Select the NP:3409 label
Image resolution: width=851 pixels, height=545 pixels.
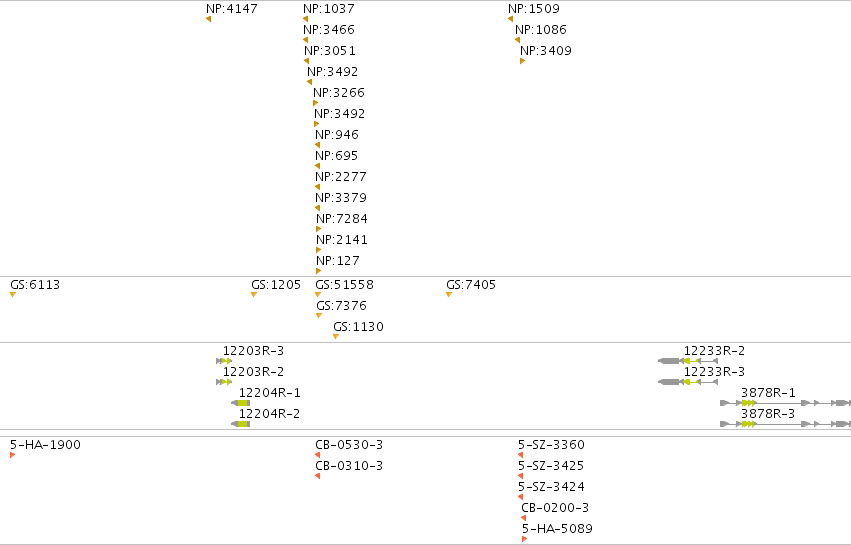coord(545,50)
